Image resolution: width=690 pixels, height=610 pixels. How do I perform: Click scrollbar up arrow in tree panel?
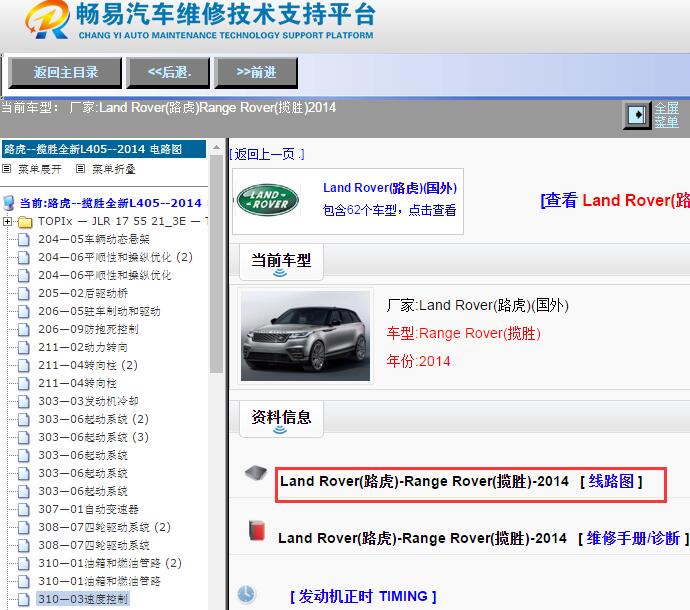[x=216, y=147]
